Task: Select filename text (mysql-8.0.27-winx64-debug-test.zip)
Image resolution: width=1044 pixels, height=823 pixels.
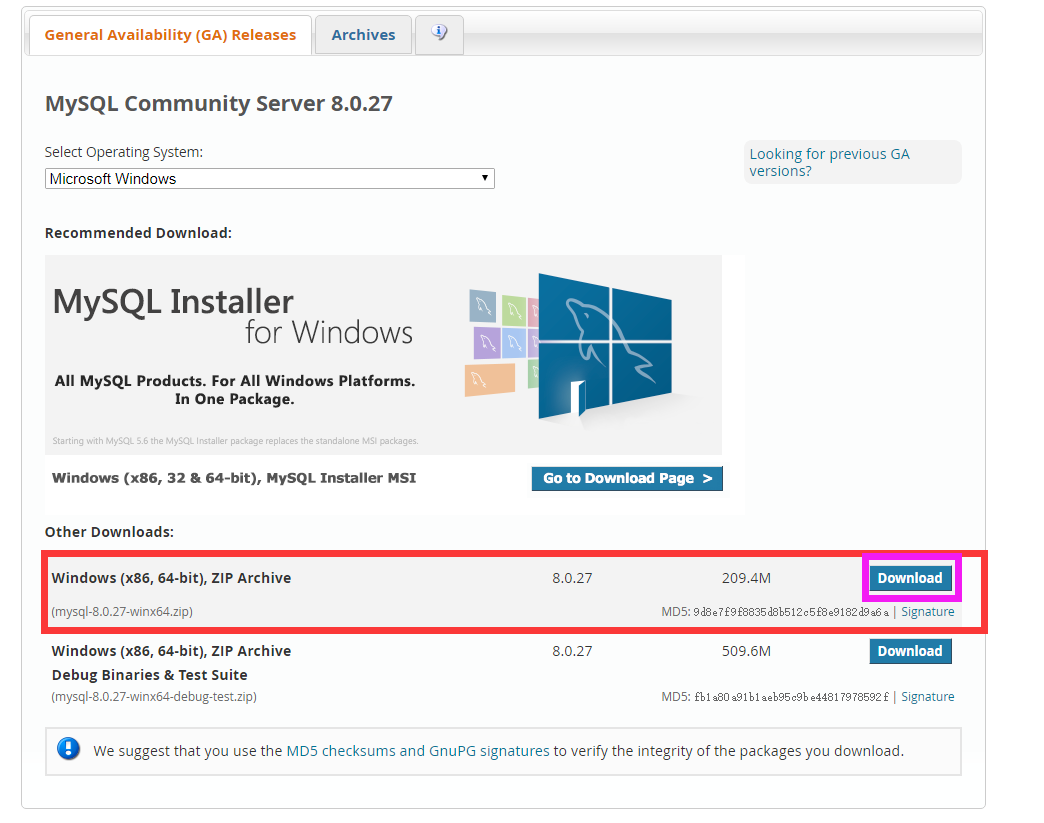Action: (154, 696)
